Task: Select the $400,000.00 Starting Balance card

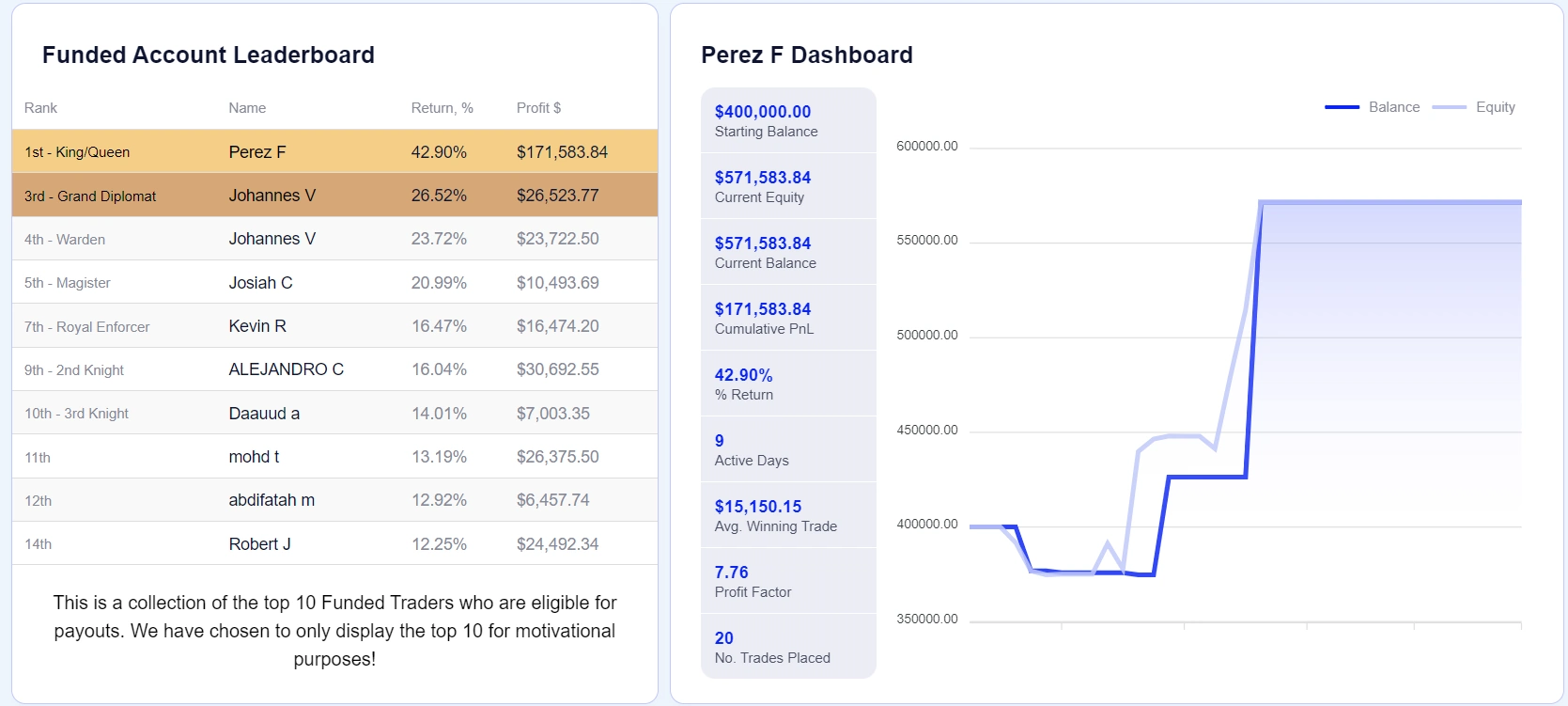Action: (x=788, y=120)
